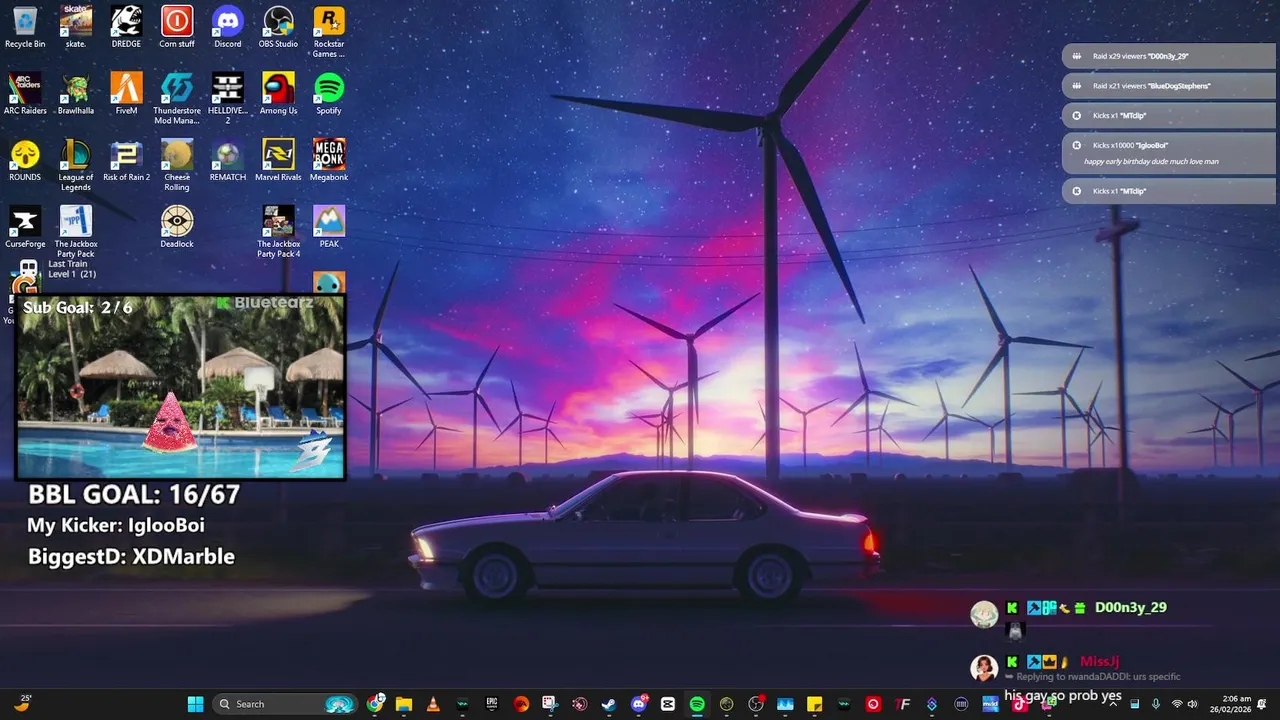Open Wi-Fi network settings in tray
This screenshot has height=720, width=1280.
point(1177,704)
